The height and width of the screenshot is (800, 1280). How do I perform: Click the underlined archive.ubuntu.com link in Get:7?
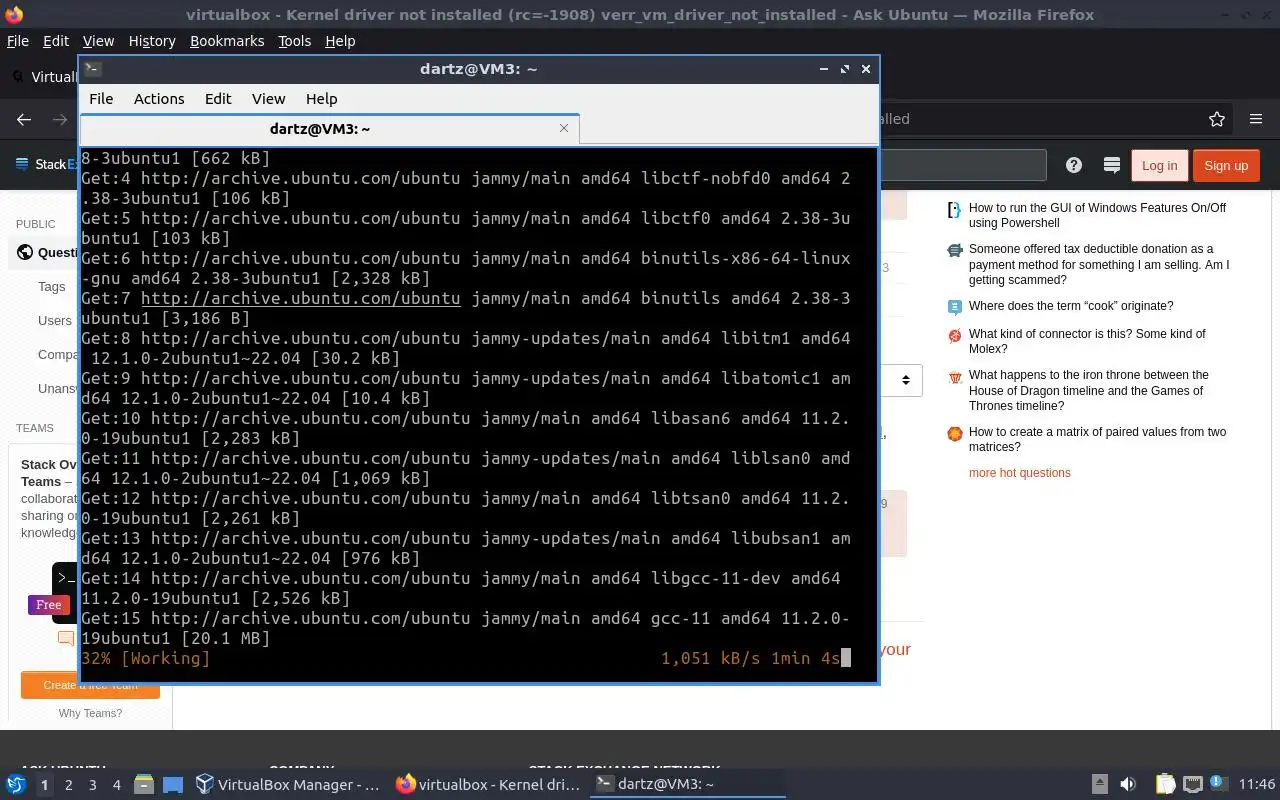(x=300, y=298)
